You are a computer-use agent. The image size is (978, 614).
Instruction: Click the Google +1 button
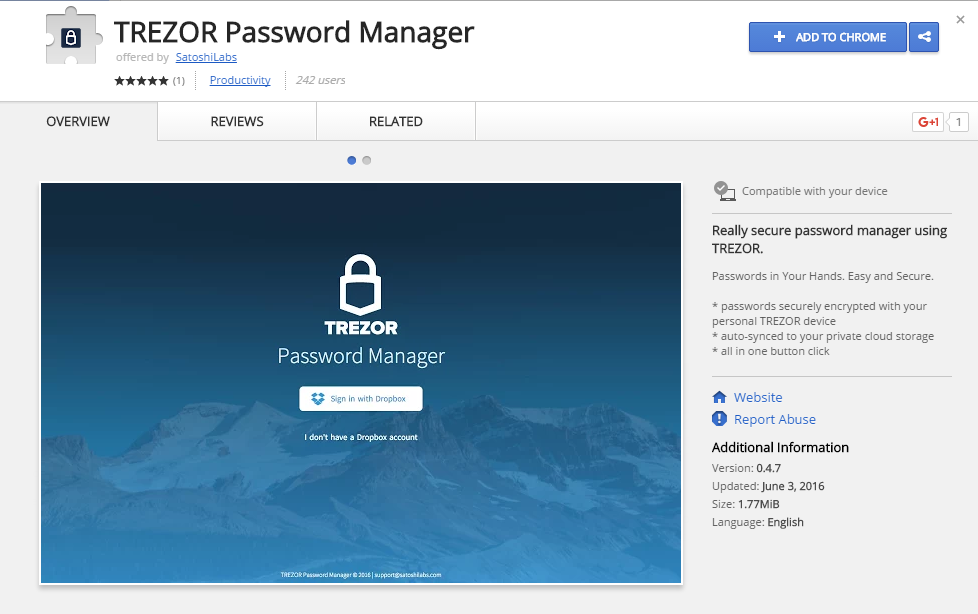click(x=928, y=122)
